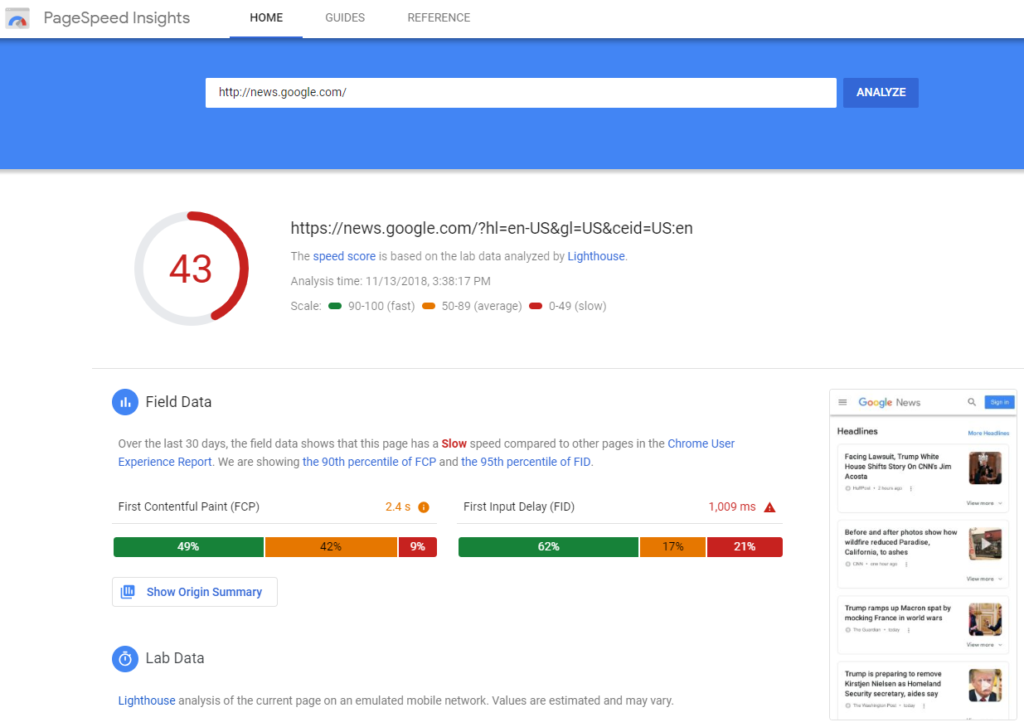Screen dimensions: 1024x727
Task: Expand View more under the Trump White House story
Action: pyautogui.click(x=984, y=504)
